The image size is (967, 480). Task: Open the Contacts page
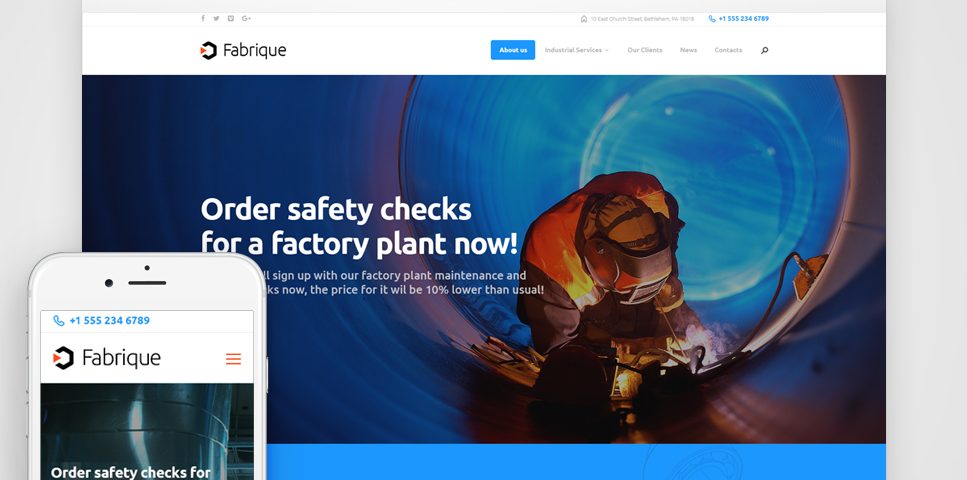click(728, 50)
